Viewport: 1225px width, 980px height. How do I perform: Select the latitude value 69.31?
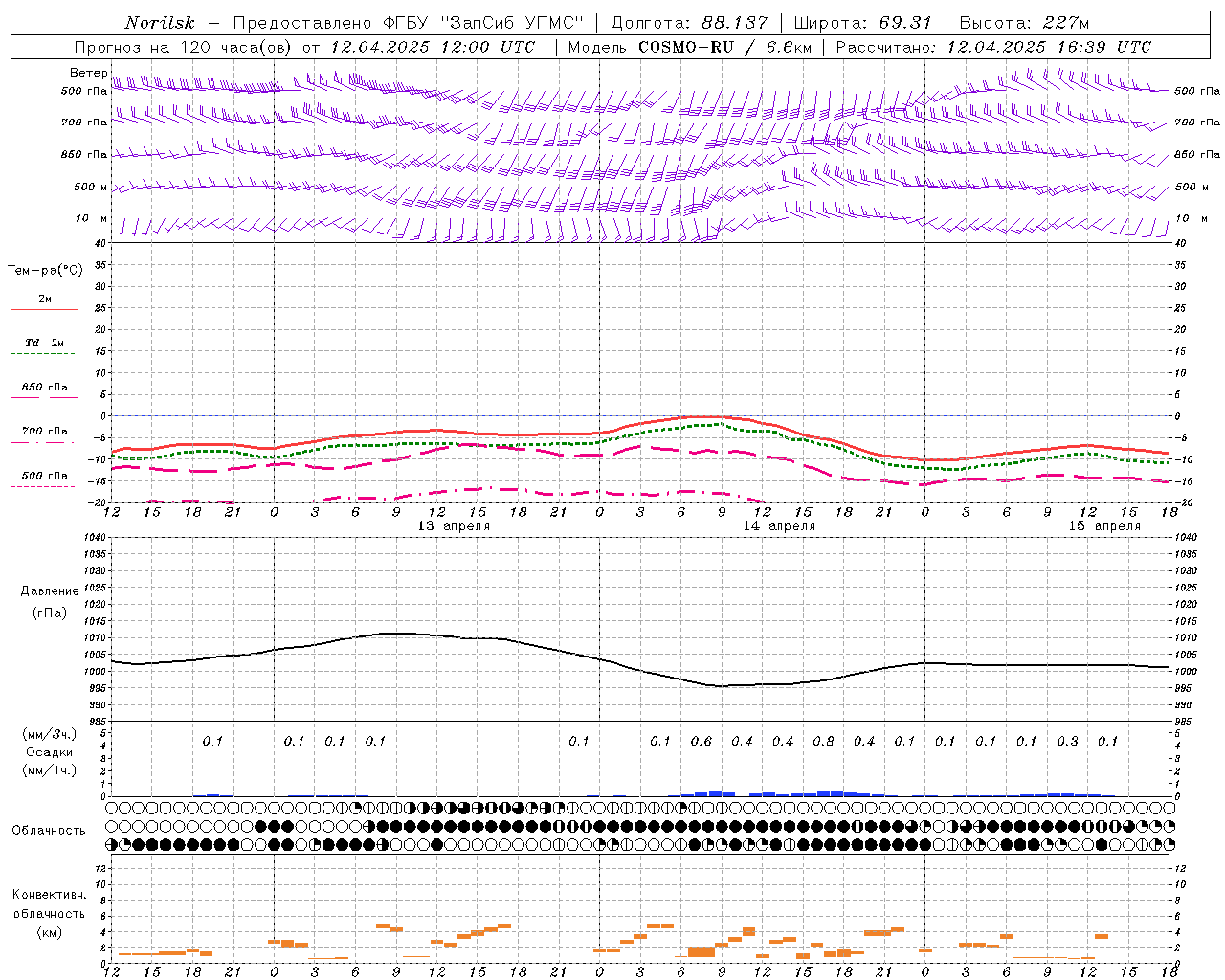[905, 23]
